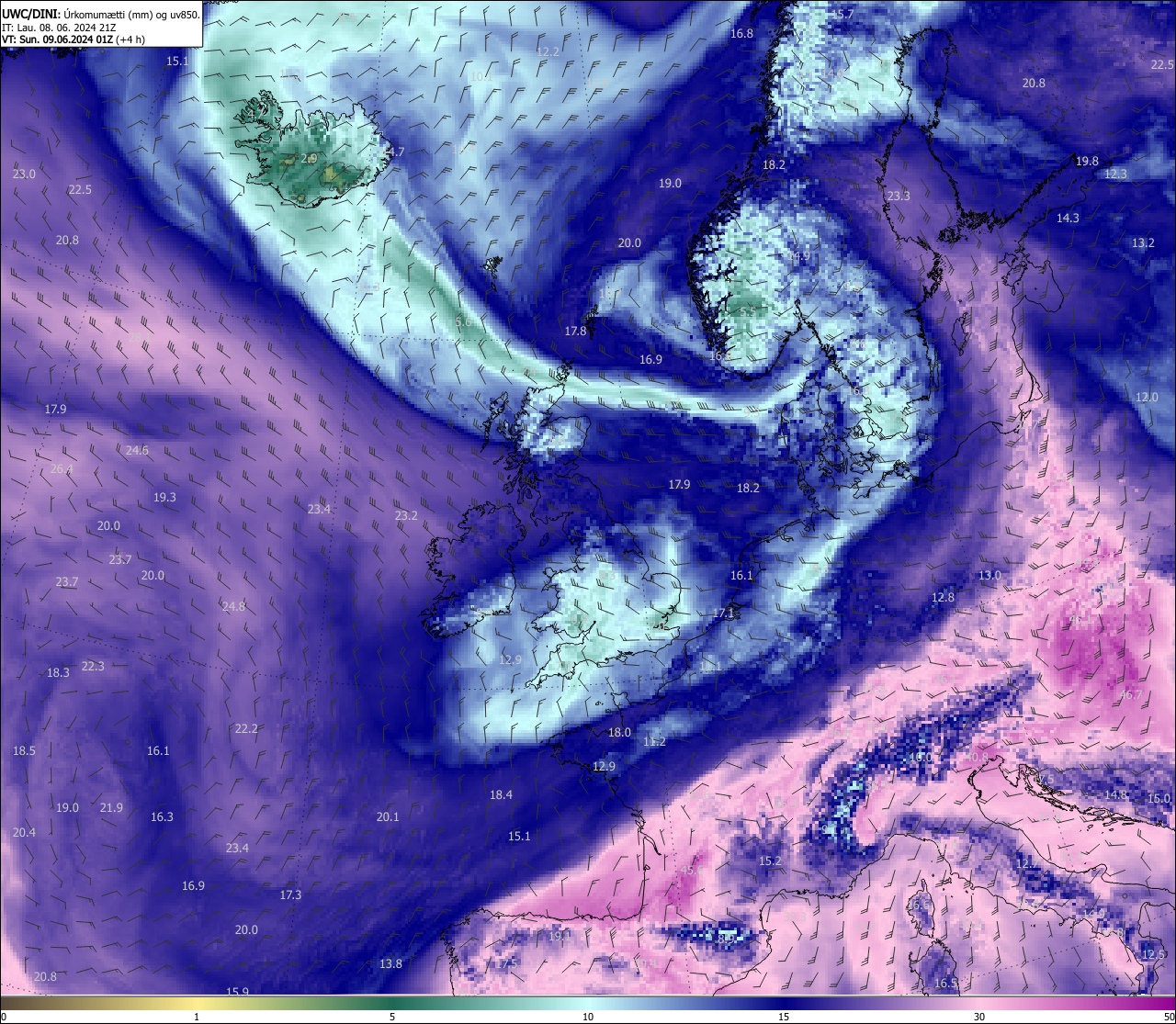Viewport: 1176px width, 1024px height.
Task: Click the 16.8 value label
Action: (741, 33)
